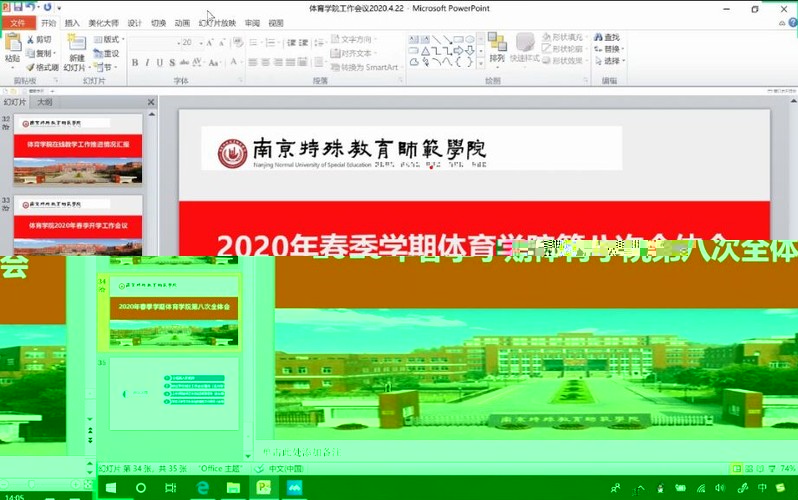
Task: Click the 粘贴 (Paste) clipboard icon
Action: coord(13,43)
